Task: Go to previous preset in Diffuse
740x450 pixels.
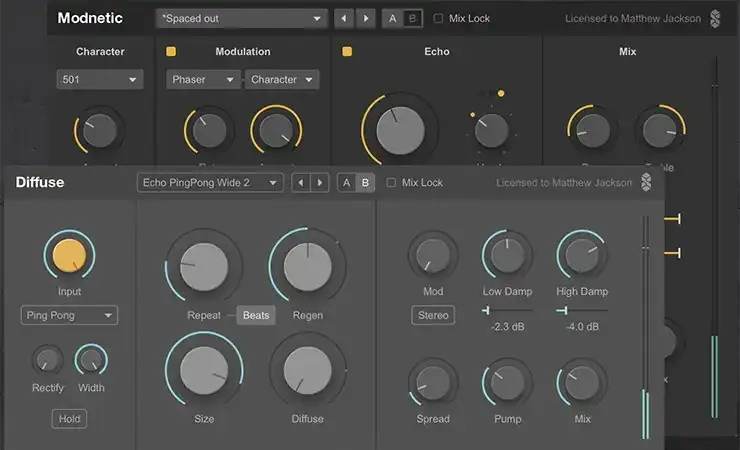Action: [301, 183]
